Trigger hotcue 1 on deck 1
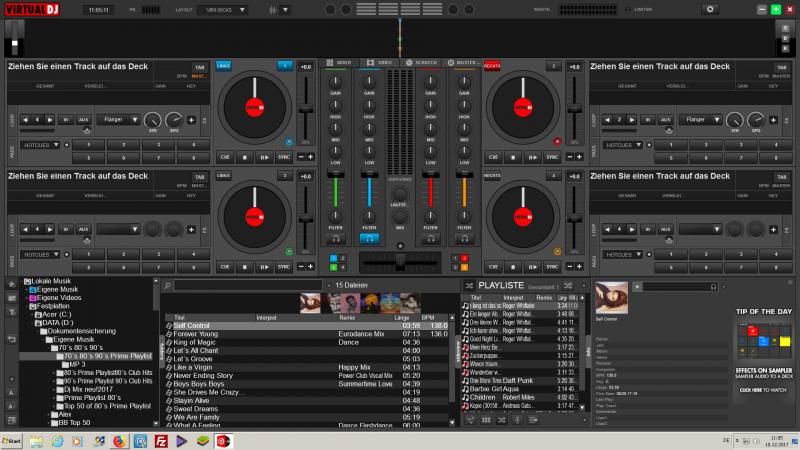This screenshot has width=800, height=450. (x=88, y=145)
